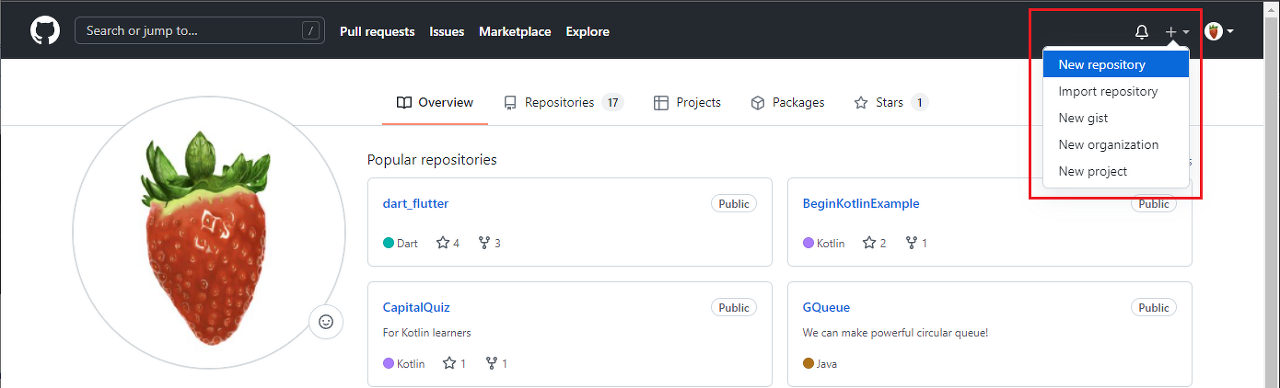Switch to the Stars tab
Screen dimensions: 1280x388
tap(891, 102)
